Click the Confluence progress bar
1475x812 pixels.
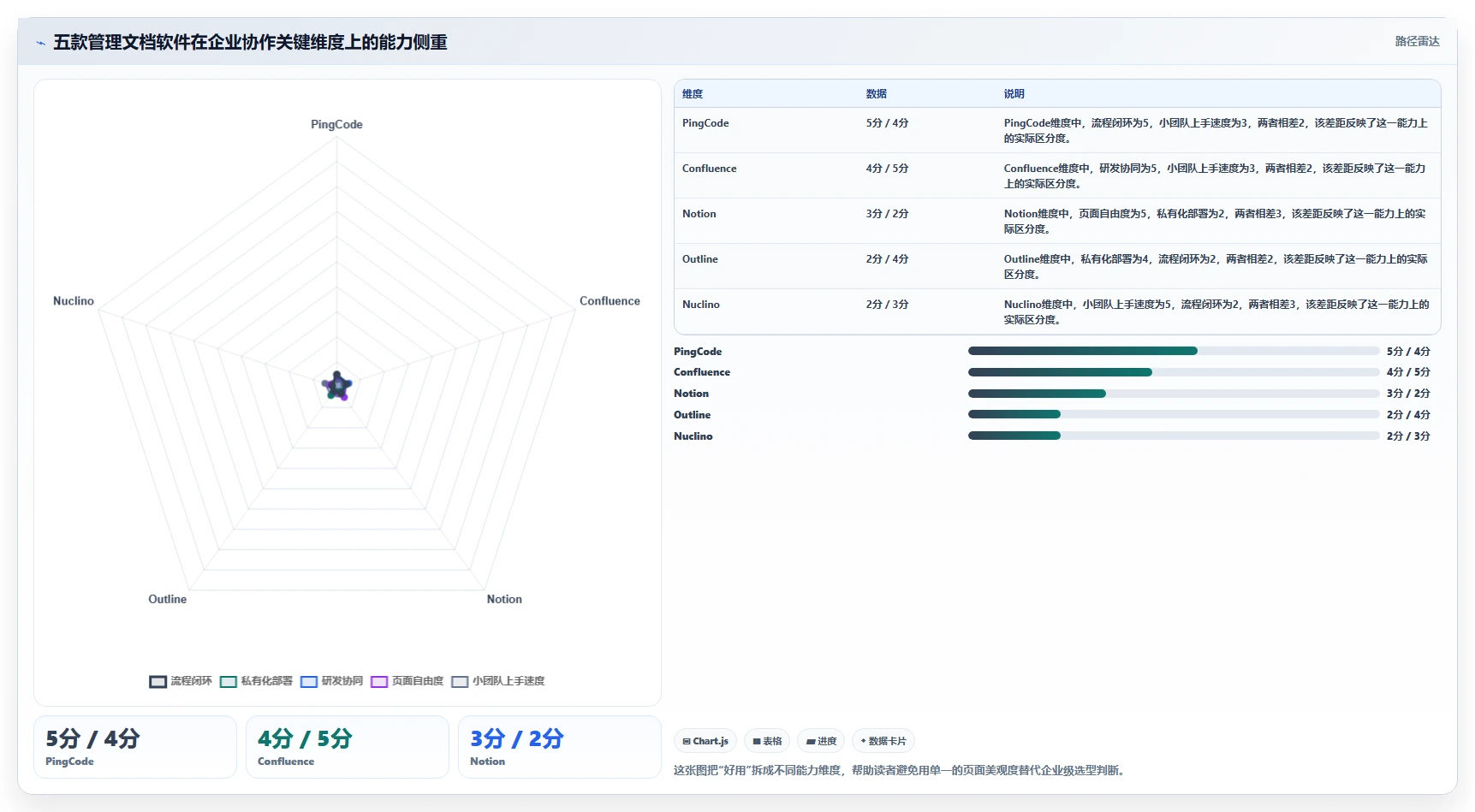coord(1174,372)
